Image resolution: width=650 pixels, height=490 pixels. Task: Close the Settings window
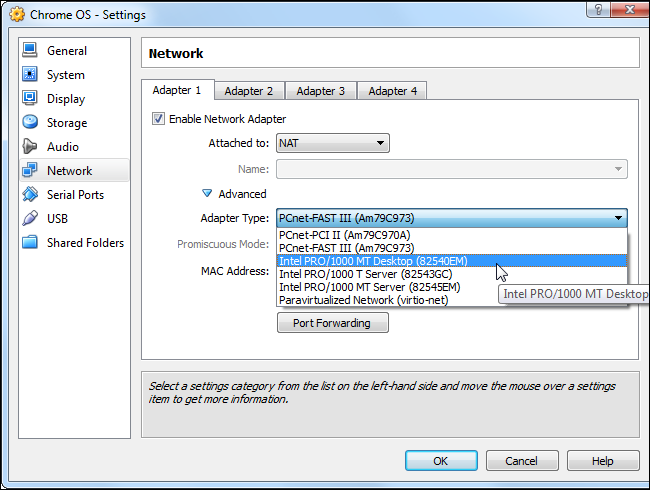point(630,10)
